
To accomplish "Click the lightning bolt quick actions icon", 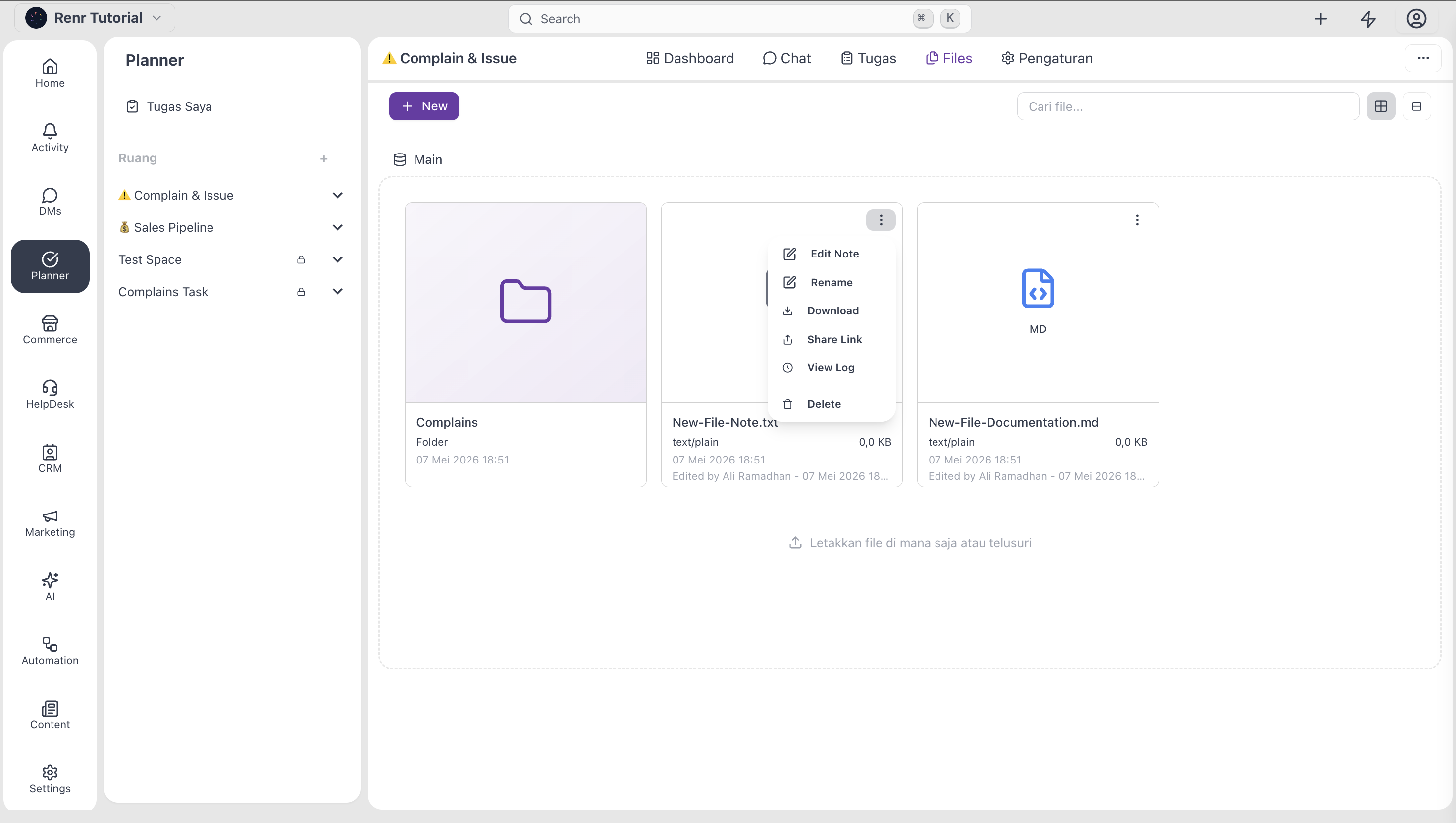I will pyautogui.click(x=1368, y=19).
